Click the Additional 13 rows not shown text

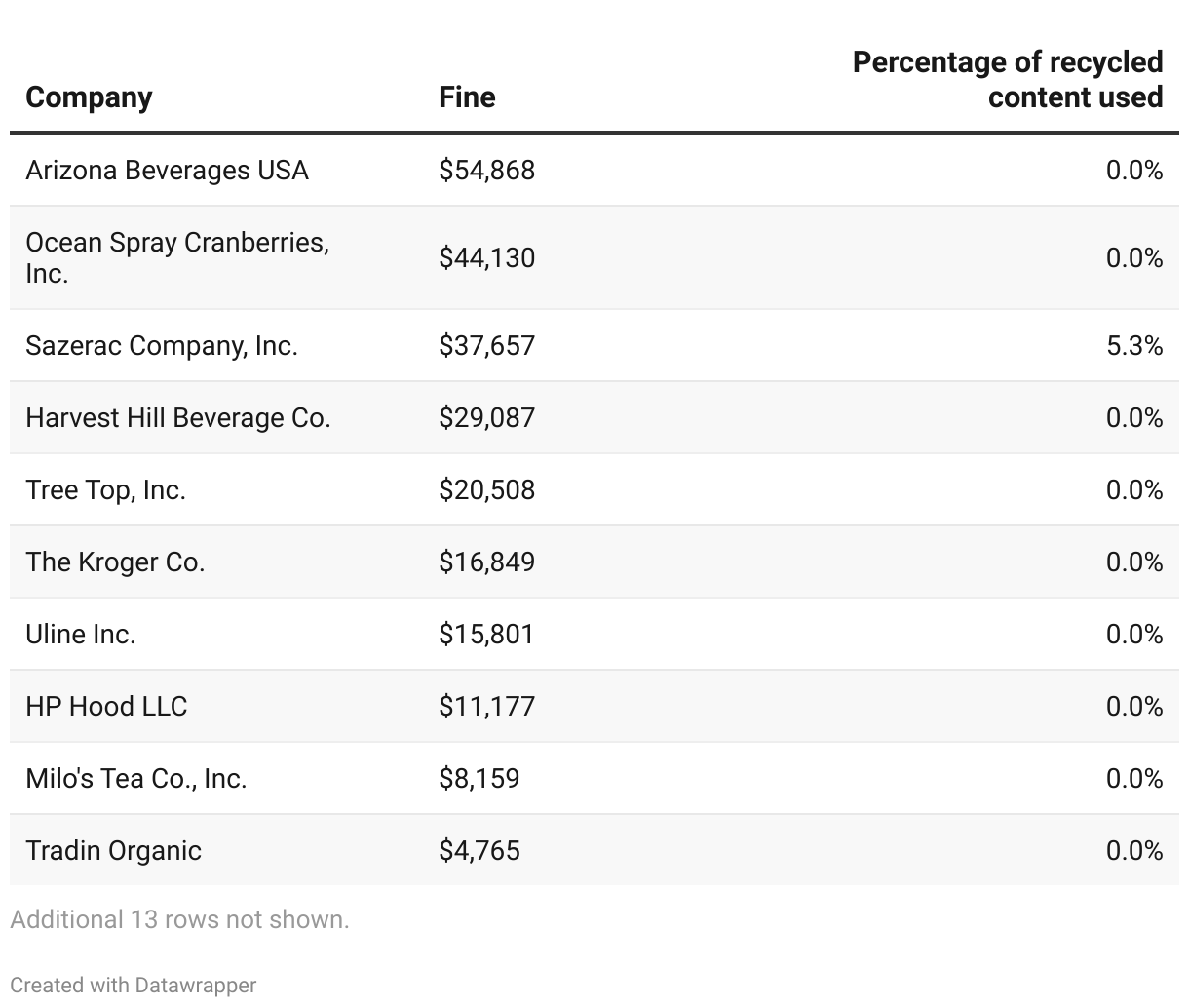(x=179, y=919)
